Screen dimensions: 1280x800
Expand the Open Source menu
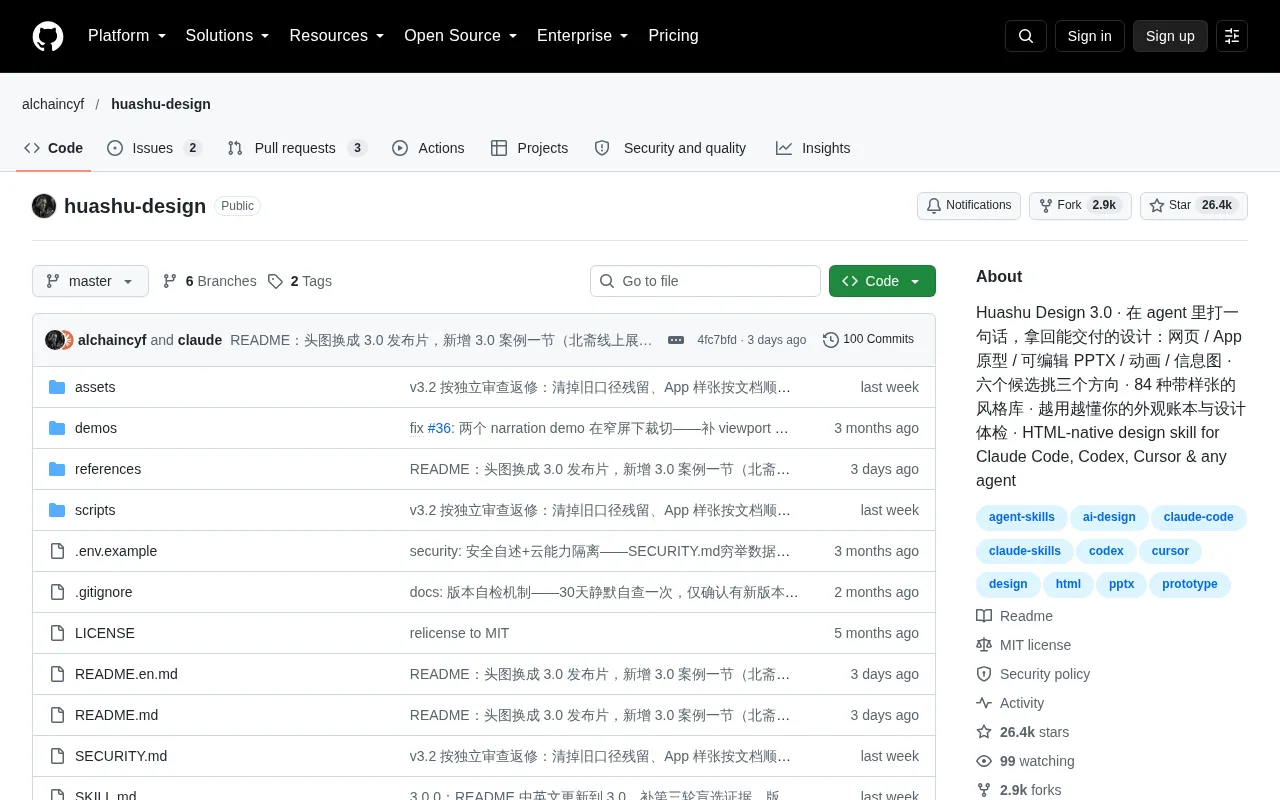click(x=461, y=36)
